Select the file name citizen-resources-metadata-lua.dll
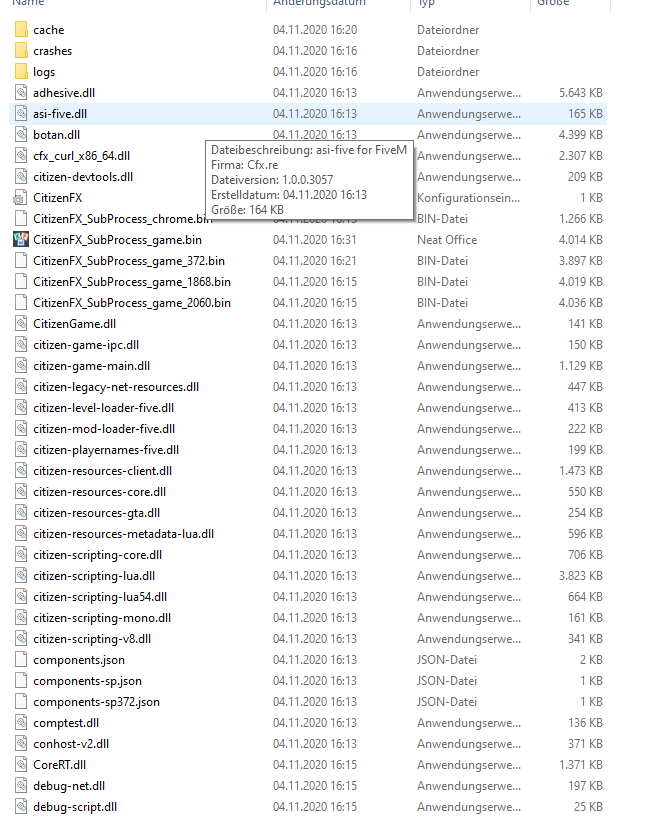Screen dimensions: 658x822 pyautogui.click(x=123, y=534)
